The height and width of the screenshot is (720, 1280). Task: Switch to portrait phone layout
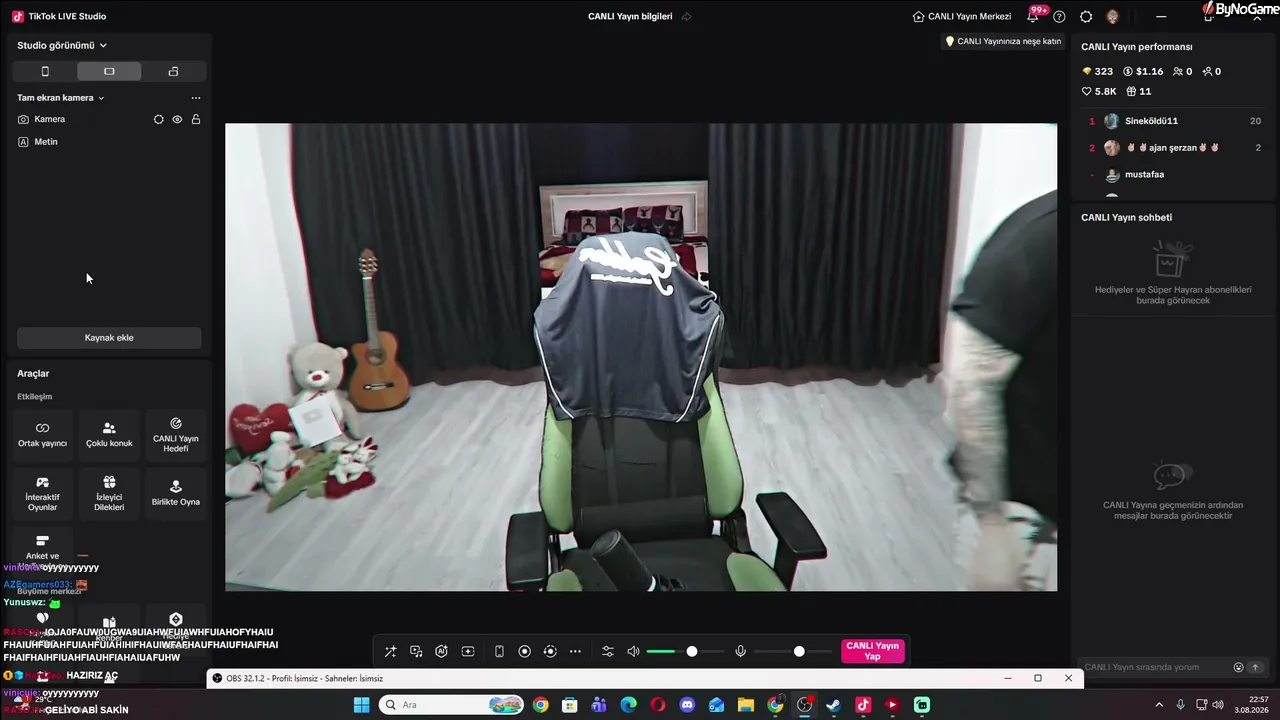(x=44, y=71)
